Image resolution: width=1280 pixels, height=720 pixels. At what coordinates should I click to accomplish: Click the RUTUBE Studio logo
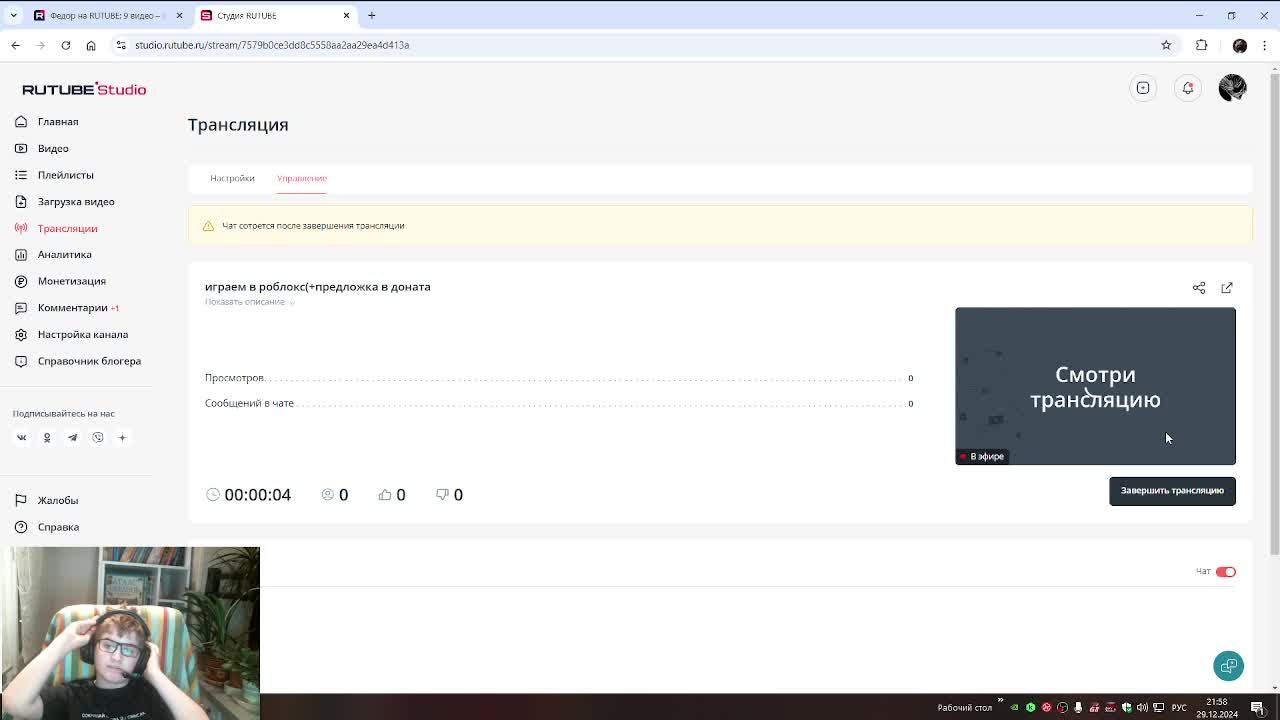84,89
